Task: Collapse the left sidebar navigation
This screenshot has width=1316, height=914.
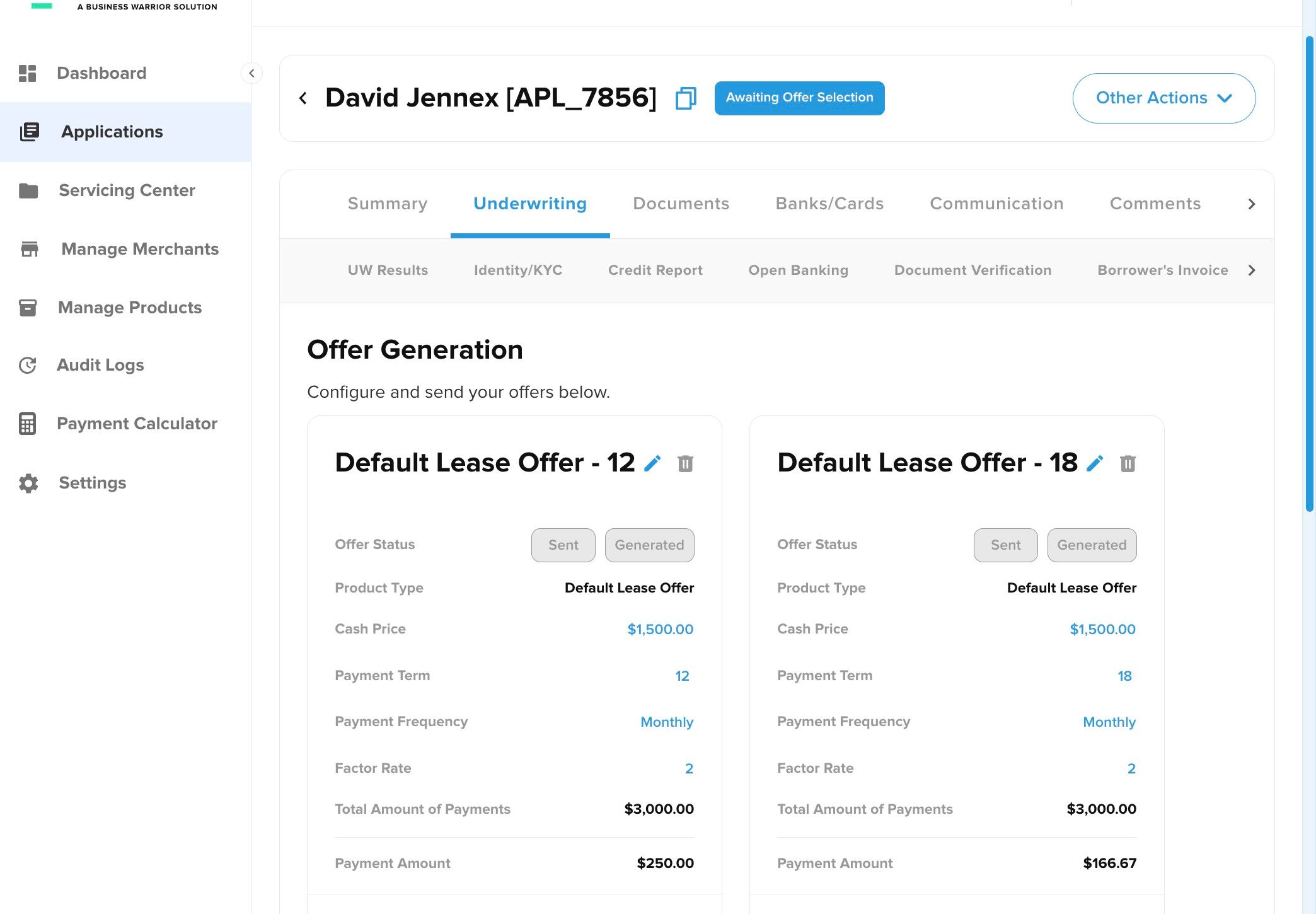Action: coord(251,73)
